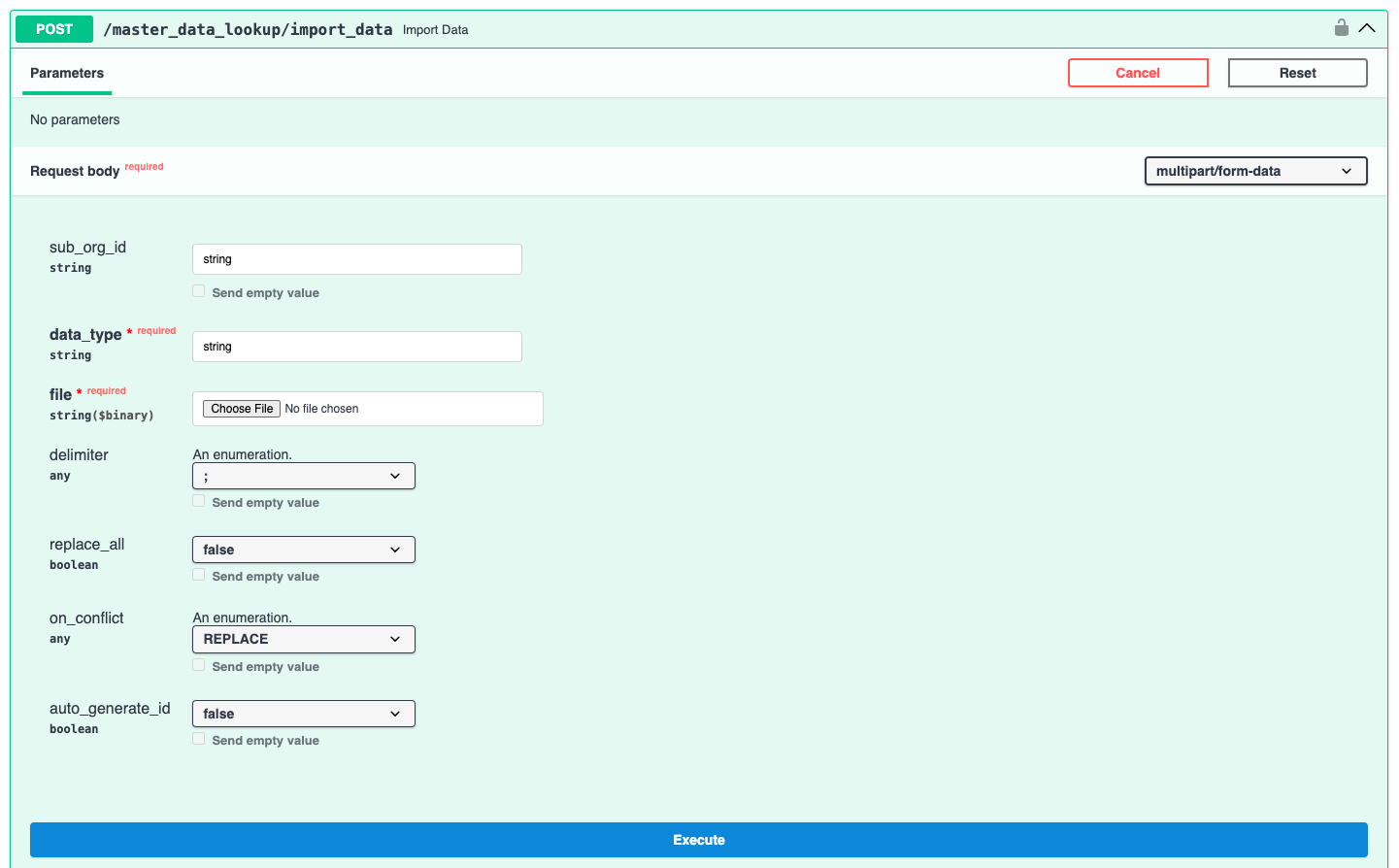
Task: Open the delimiter enumeration dropdown
Action: 303,476
